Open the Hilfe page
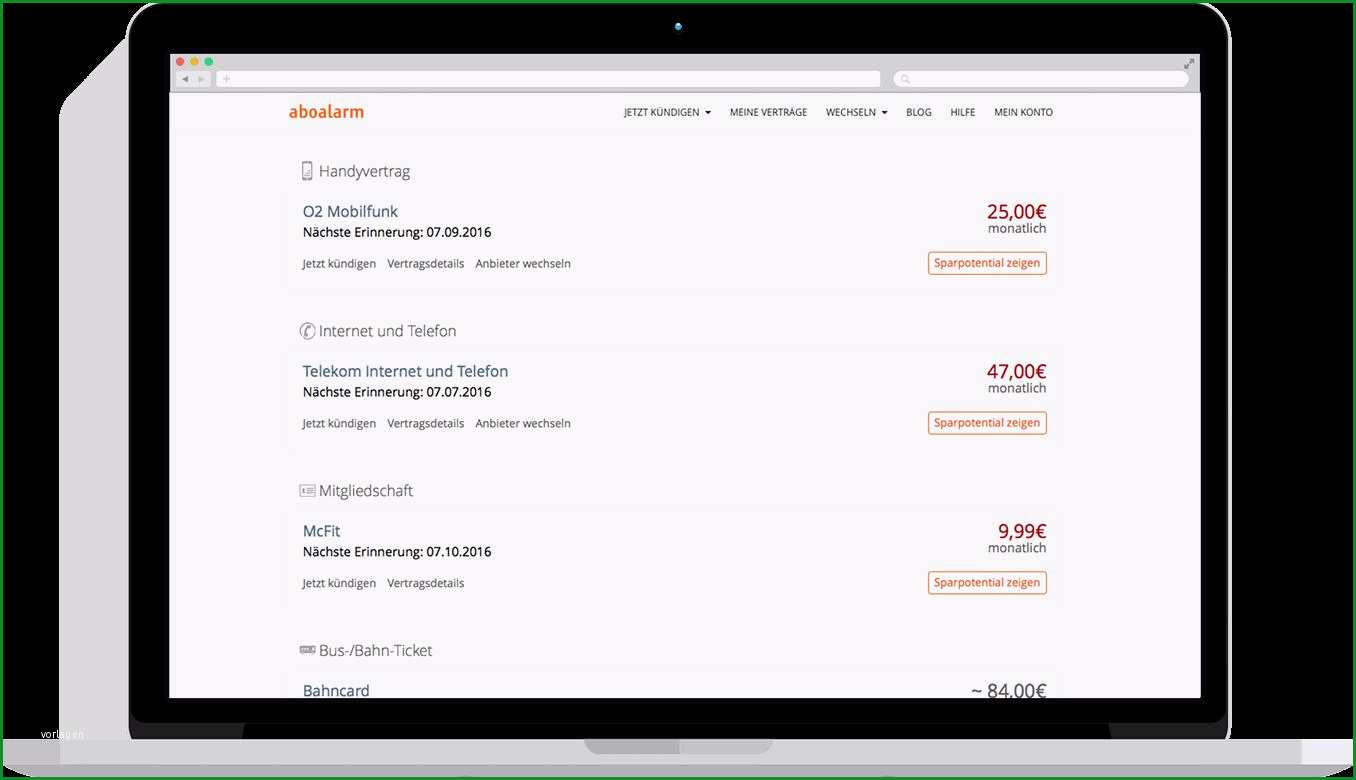This screenshot has height=780, width=1356. pyautogui.click(x=962, y=112)
